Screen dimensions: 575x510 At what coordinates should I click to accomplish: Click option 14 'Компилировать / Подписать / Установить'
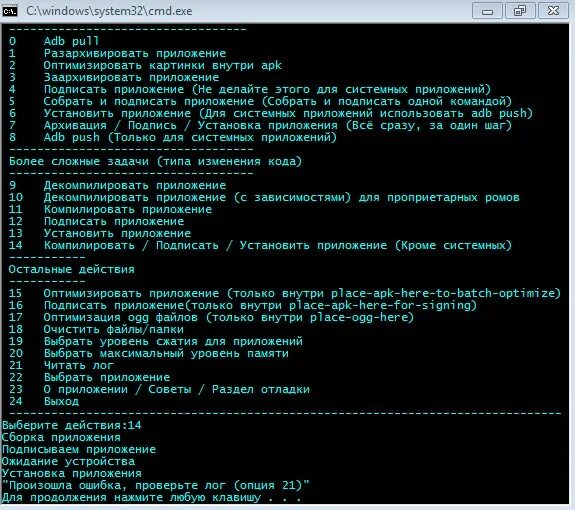(260, 245)
